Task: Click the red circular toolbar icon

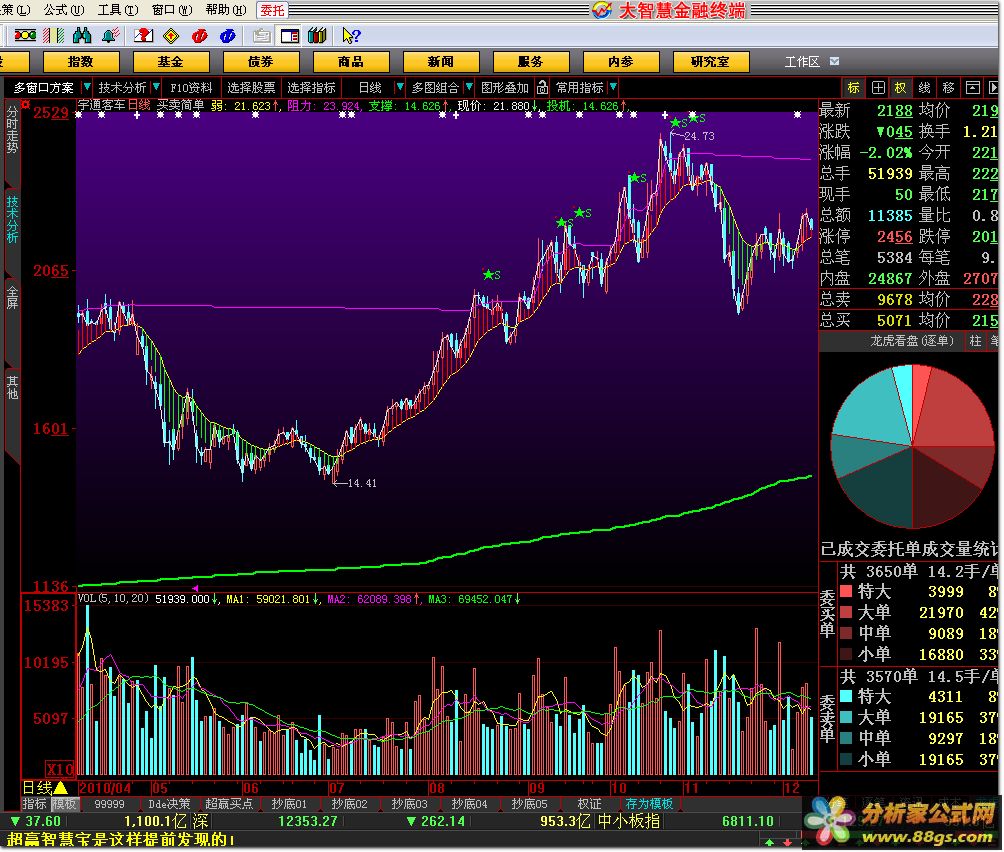Action: tap(199, 36)
